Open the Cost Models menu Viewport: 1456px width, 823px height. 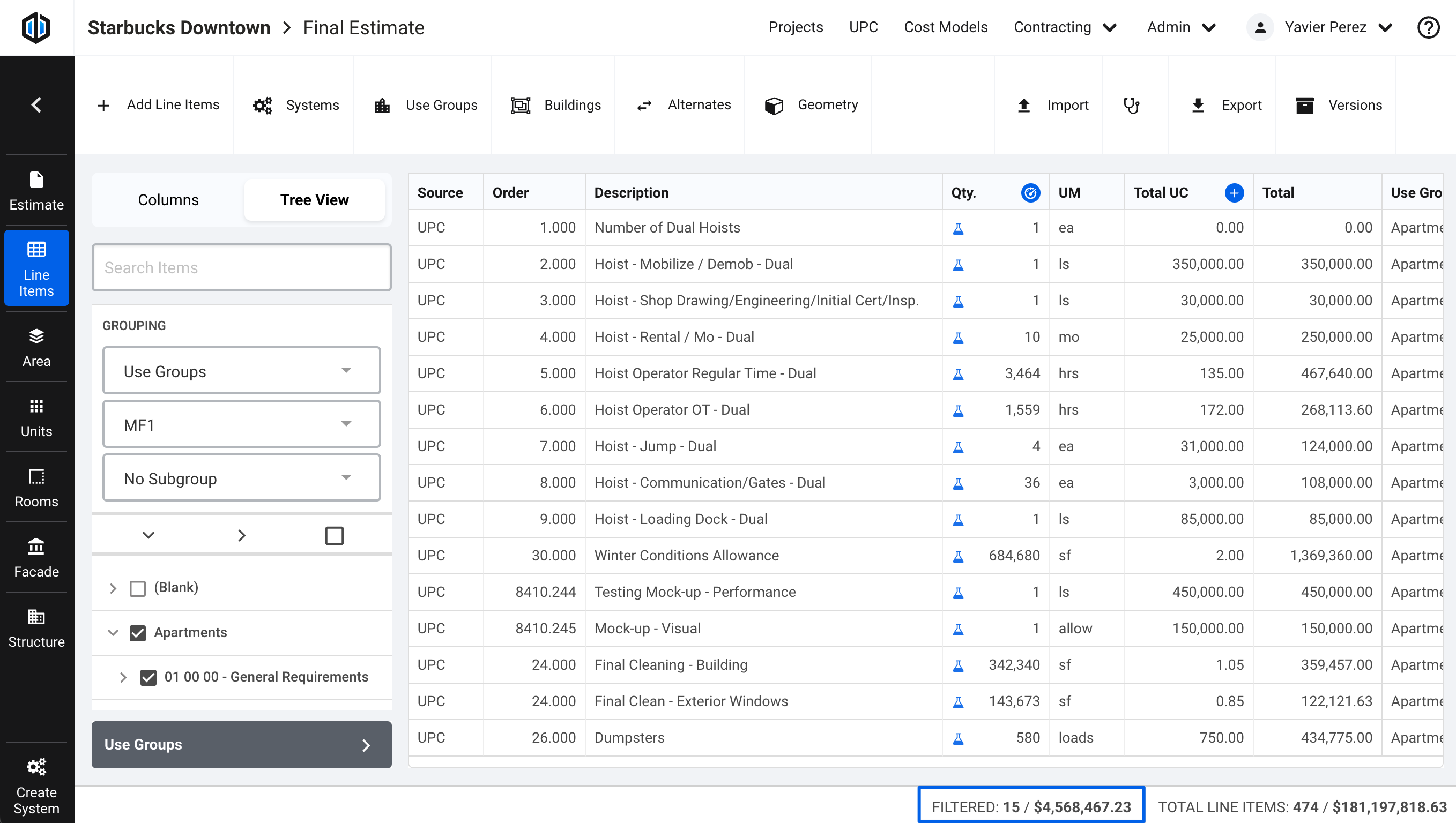(x=946, y=27)
